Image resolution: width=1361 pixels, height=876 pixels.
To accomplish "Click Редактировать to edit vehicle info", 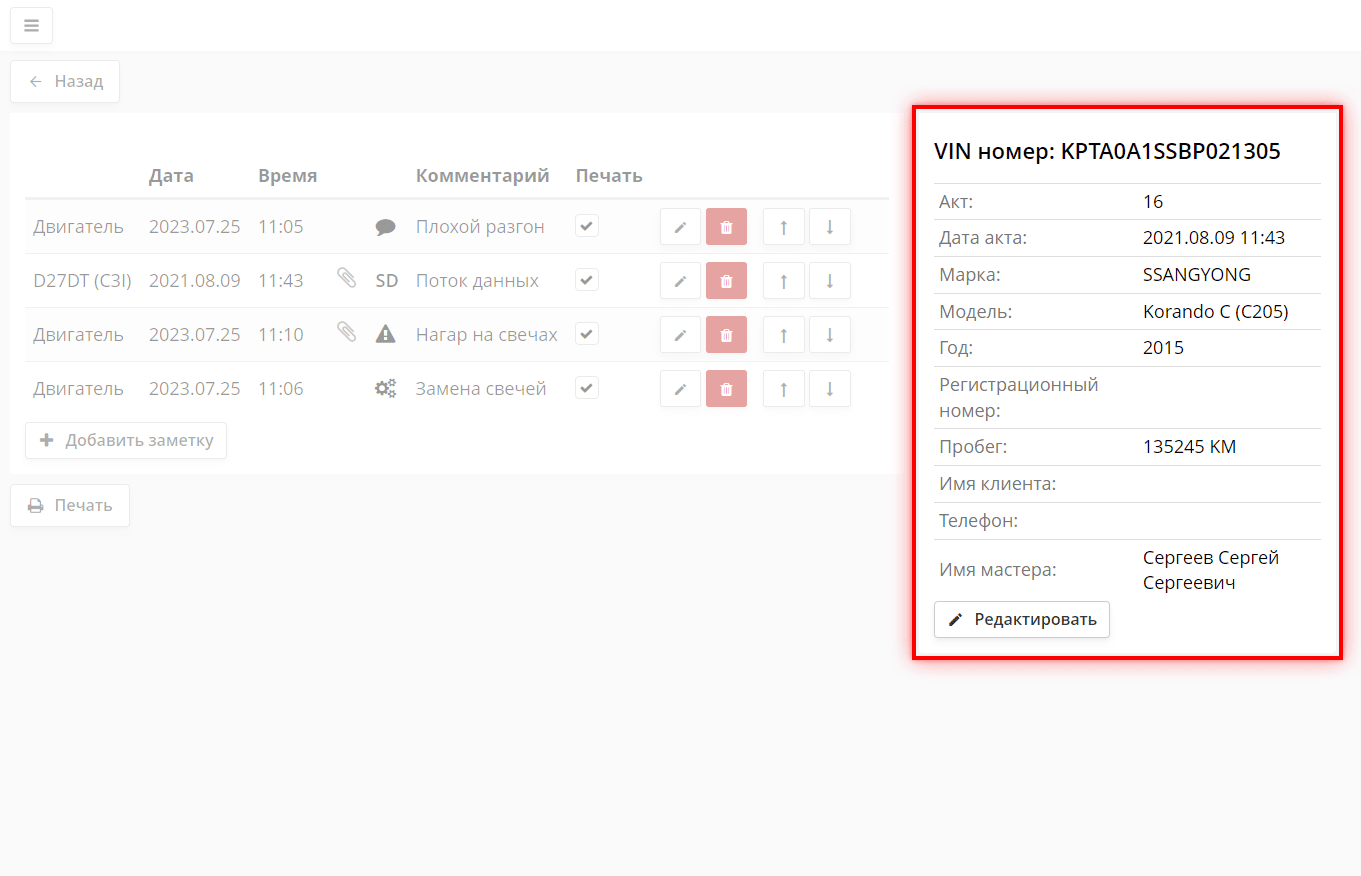I will 1021,620.
